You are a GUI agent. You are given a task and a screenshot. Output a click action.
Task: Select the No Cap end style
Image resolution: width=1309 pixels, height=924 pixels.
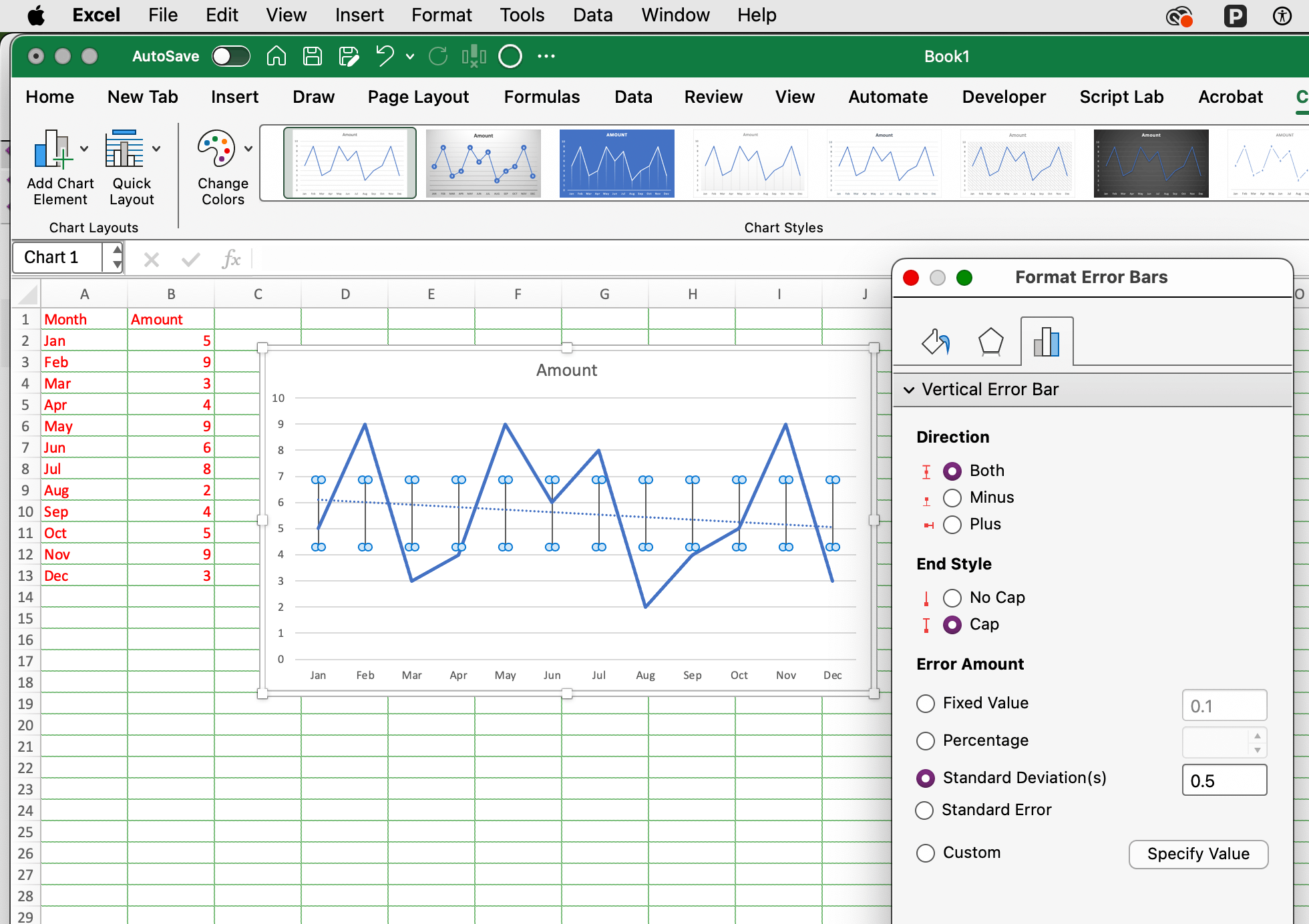[952, 598]
